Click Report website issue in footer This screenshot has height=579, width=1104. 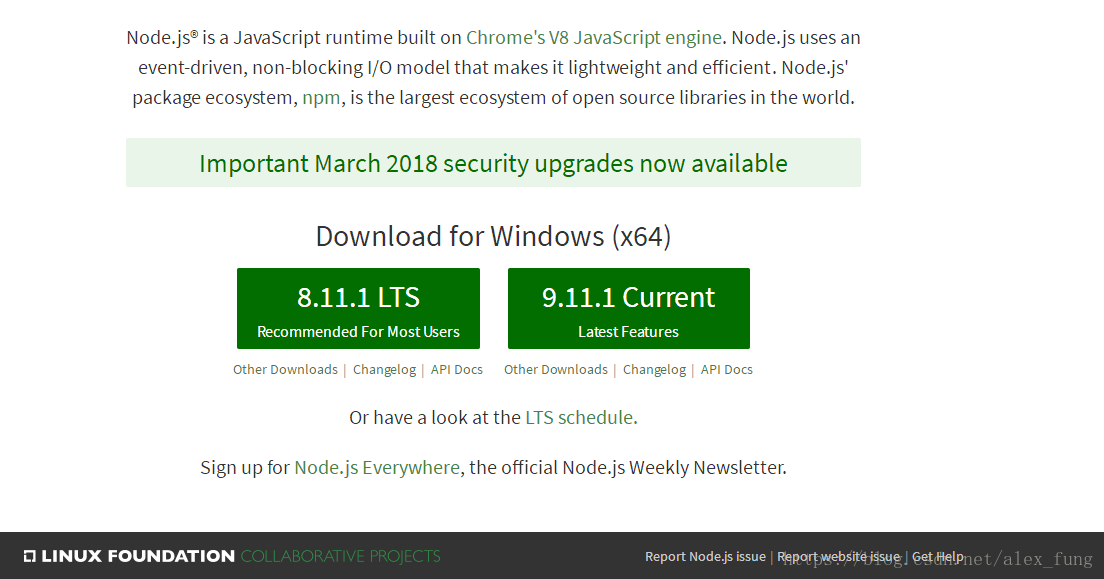pos(839,556)
